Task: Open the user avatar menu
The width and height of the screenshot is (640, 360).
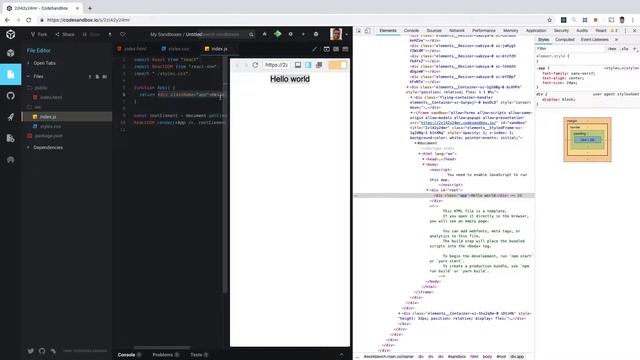Action: pyautogui.click(x=336, y=34)
